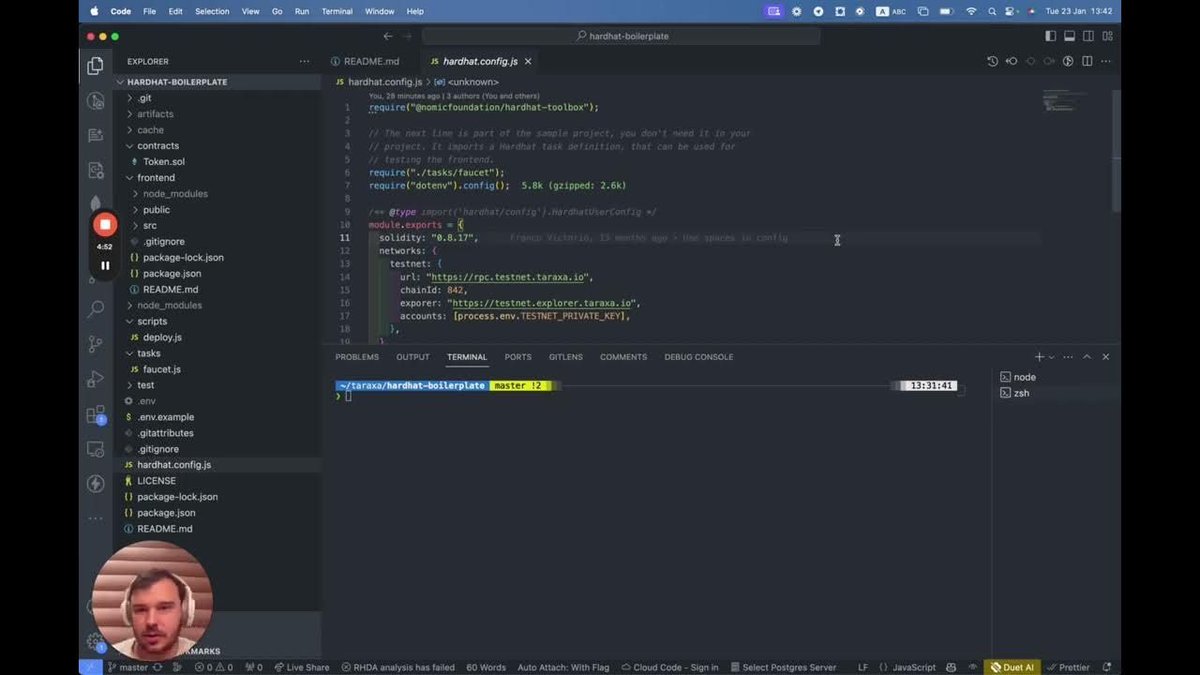Change JavaScript language mode in status bar

click(914, 667)
